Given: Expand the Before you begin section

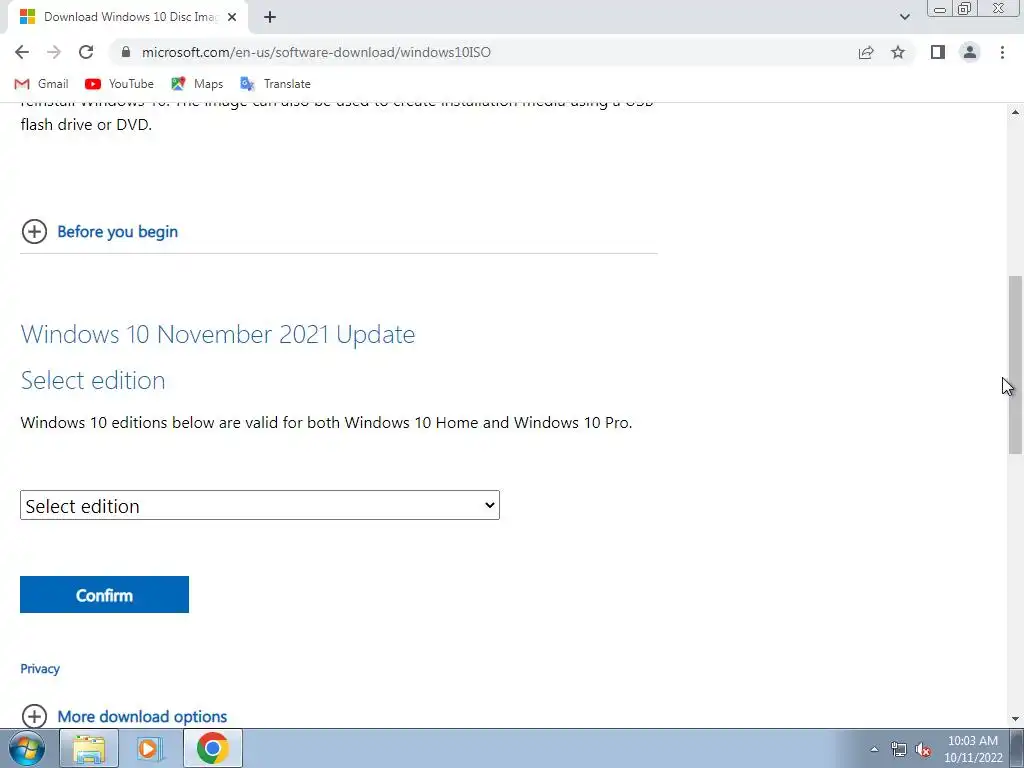Looking at the screenshot, I should point(118,232).
